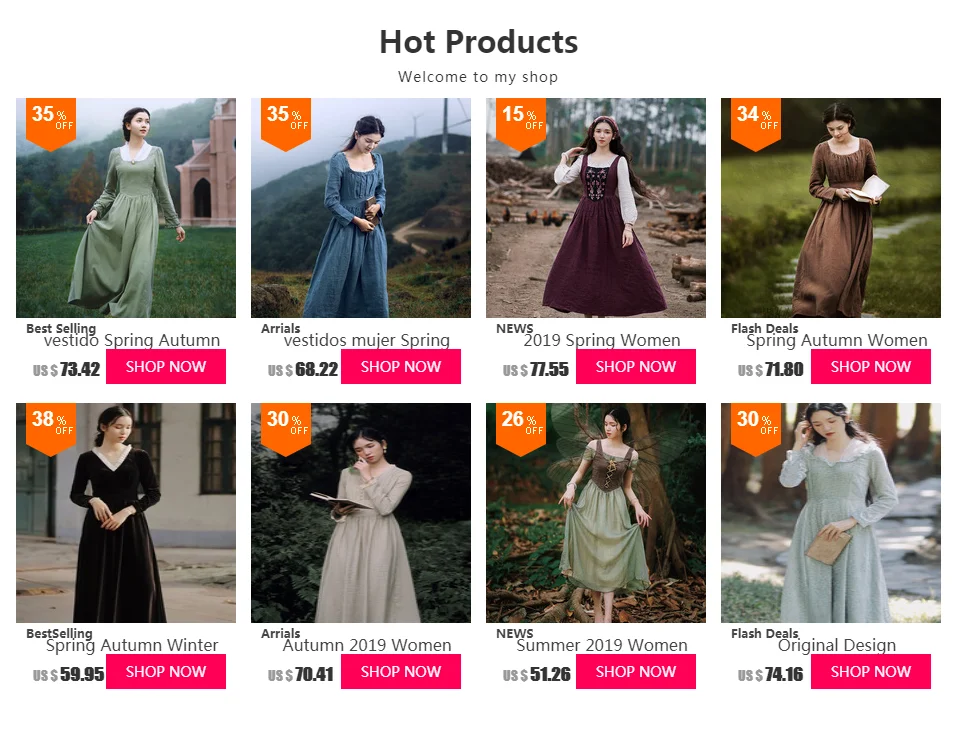The image size is (958, 741).
Task: Open the Spring Autumn Women product title
Action: [836, 340]
